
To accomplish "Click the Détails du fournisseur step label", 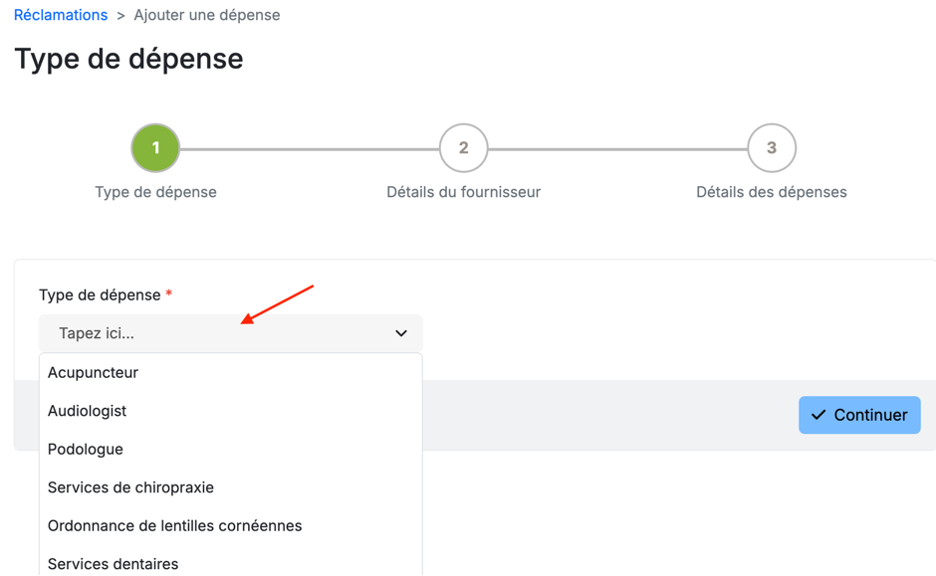I will pyautogui.click(x=463, y=192).
